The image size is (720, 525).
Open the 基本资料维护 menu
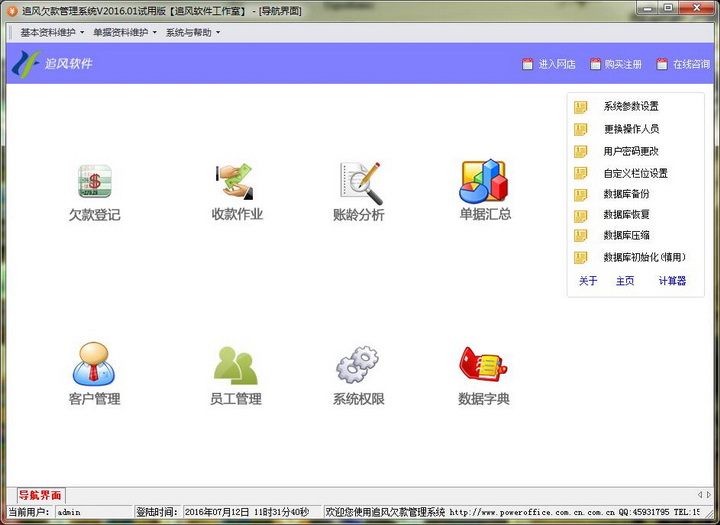[48, 33]
